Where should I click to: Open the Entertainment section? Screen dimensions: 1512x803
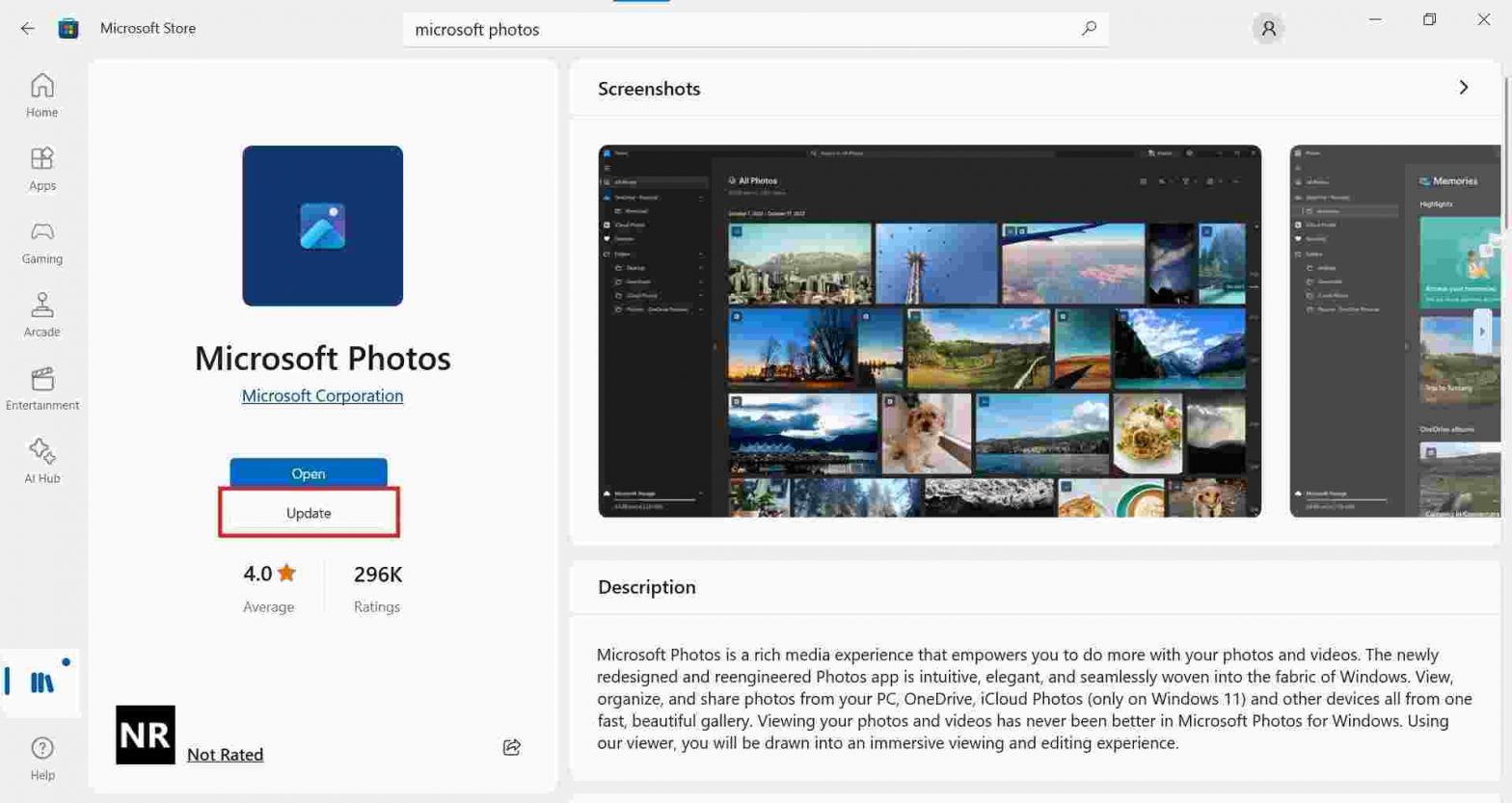41,388
